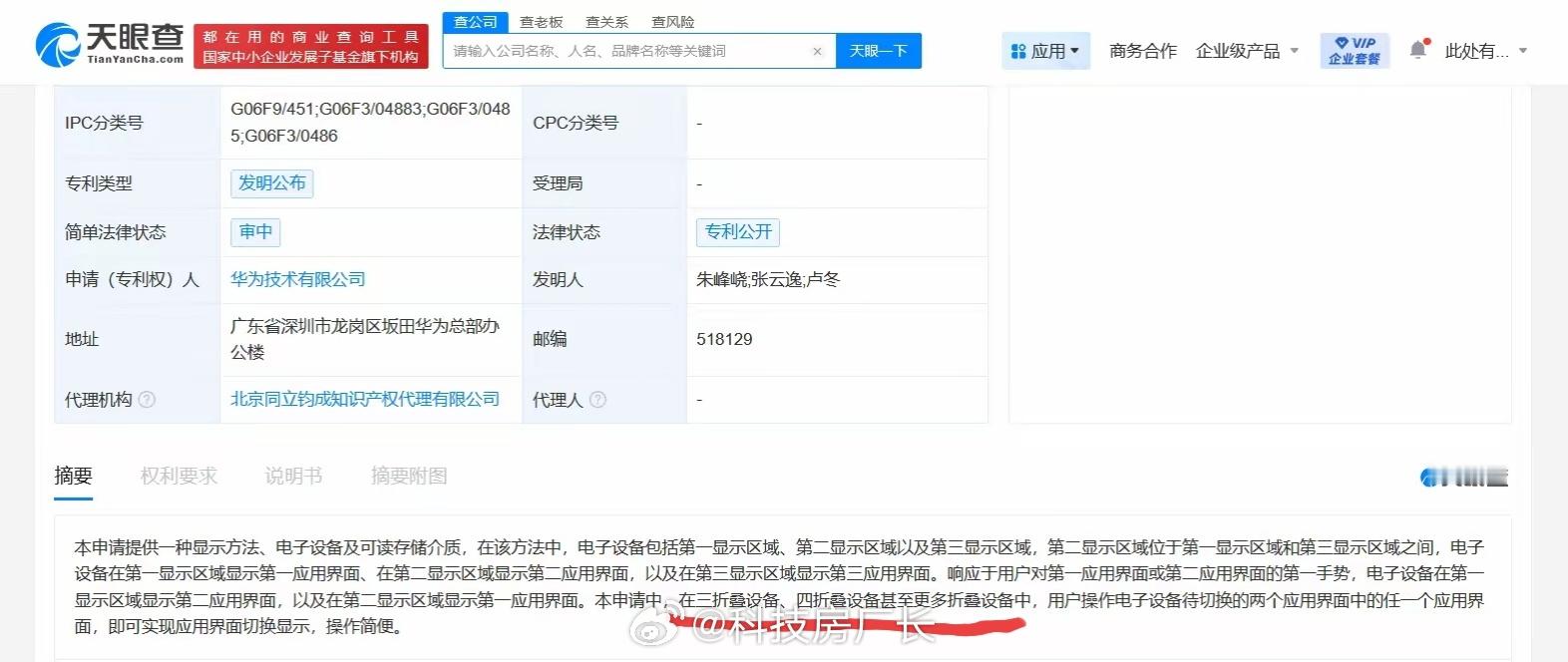The image size is (1568, 662).
Task: Click the 审中 legal status tag
Action: [256, 232]
